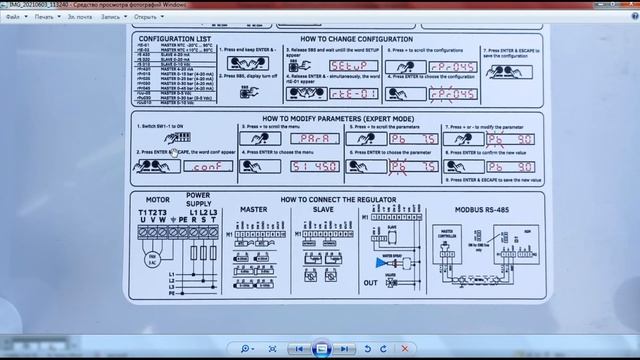Click the 'SEtuP' display readout
Image resolution: width=640 pixels, height=360 pixels.
(x=353, y=66)
